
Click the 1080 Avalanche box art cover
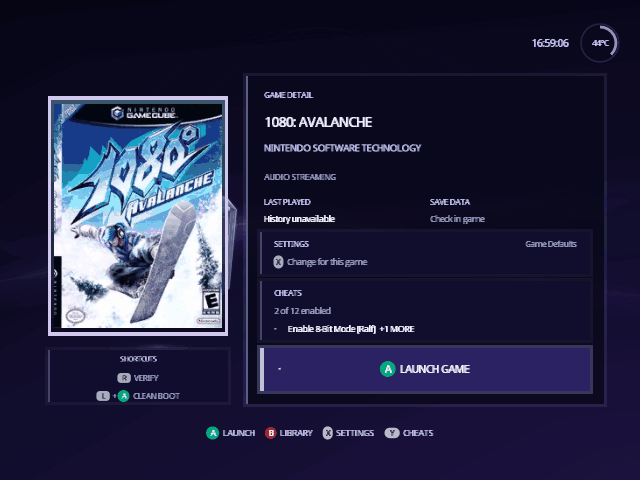(138, 216)
